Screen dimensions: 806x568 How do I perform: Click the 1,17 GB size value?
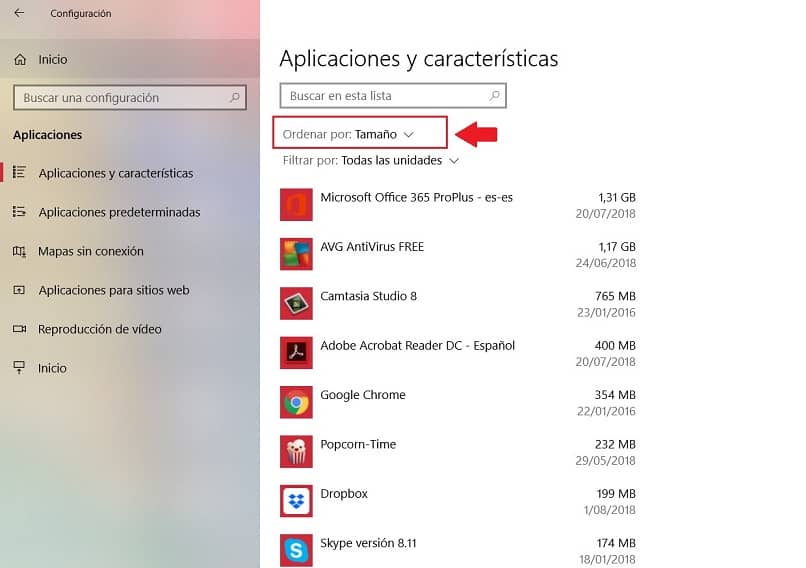click(x=617, y=247)
